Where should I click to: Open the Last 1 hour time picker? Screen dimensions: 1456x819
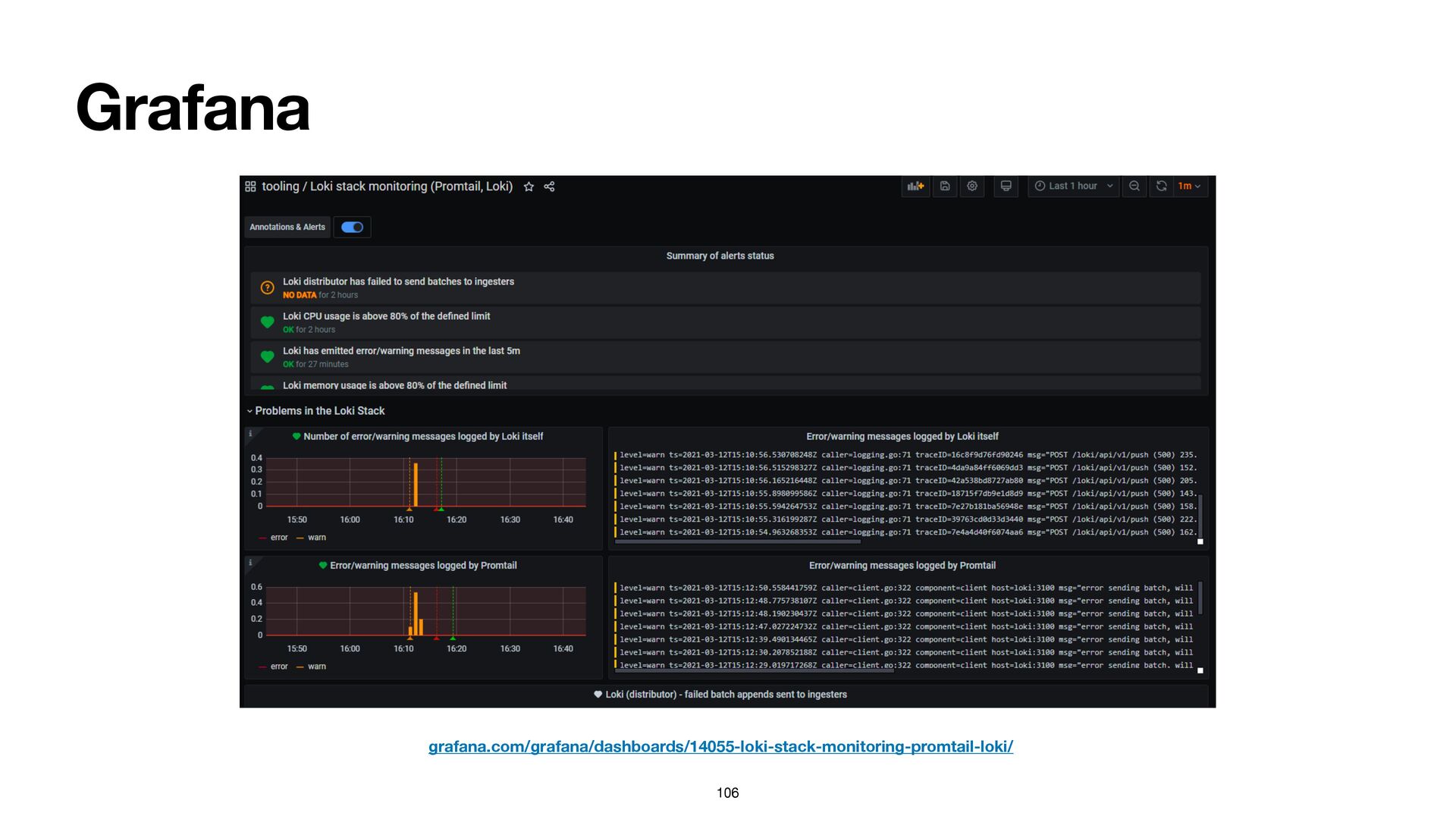(x=1074, y=186)
